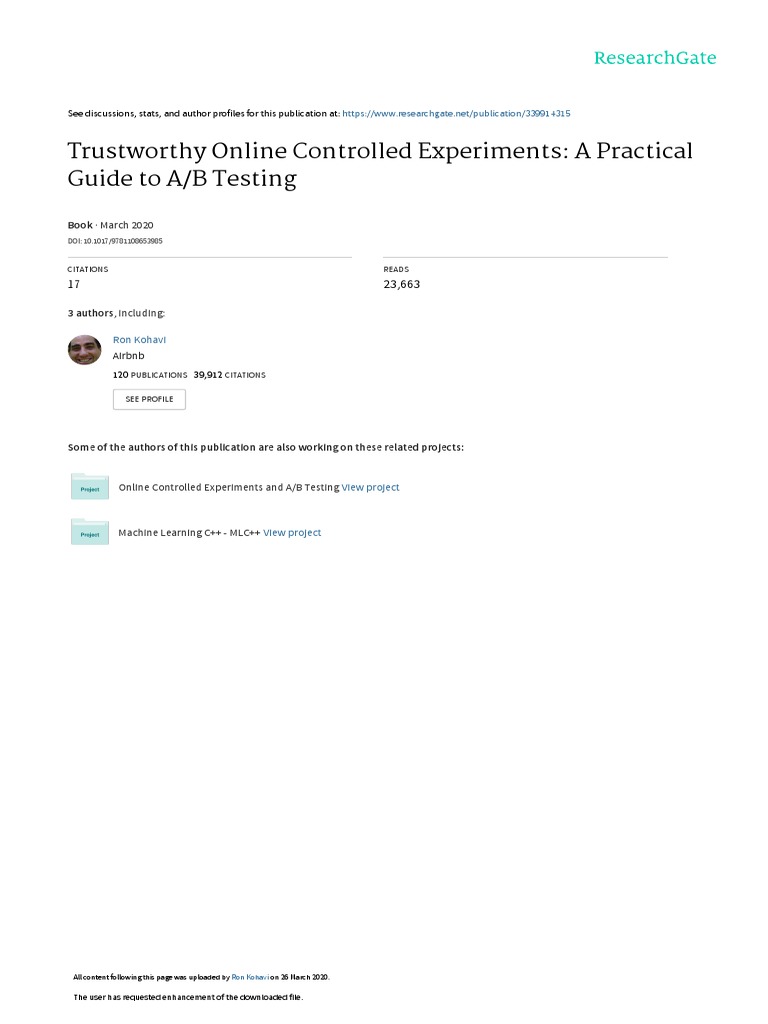Image resolution: width=768 pixels, height=1024 pixels.
Task: Click the Online Controlled Experiments and A/B Testing project title
Action: tap(228, 487)
